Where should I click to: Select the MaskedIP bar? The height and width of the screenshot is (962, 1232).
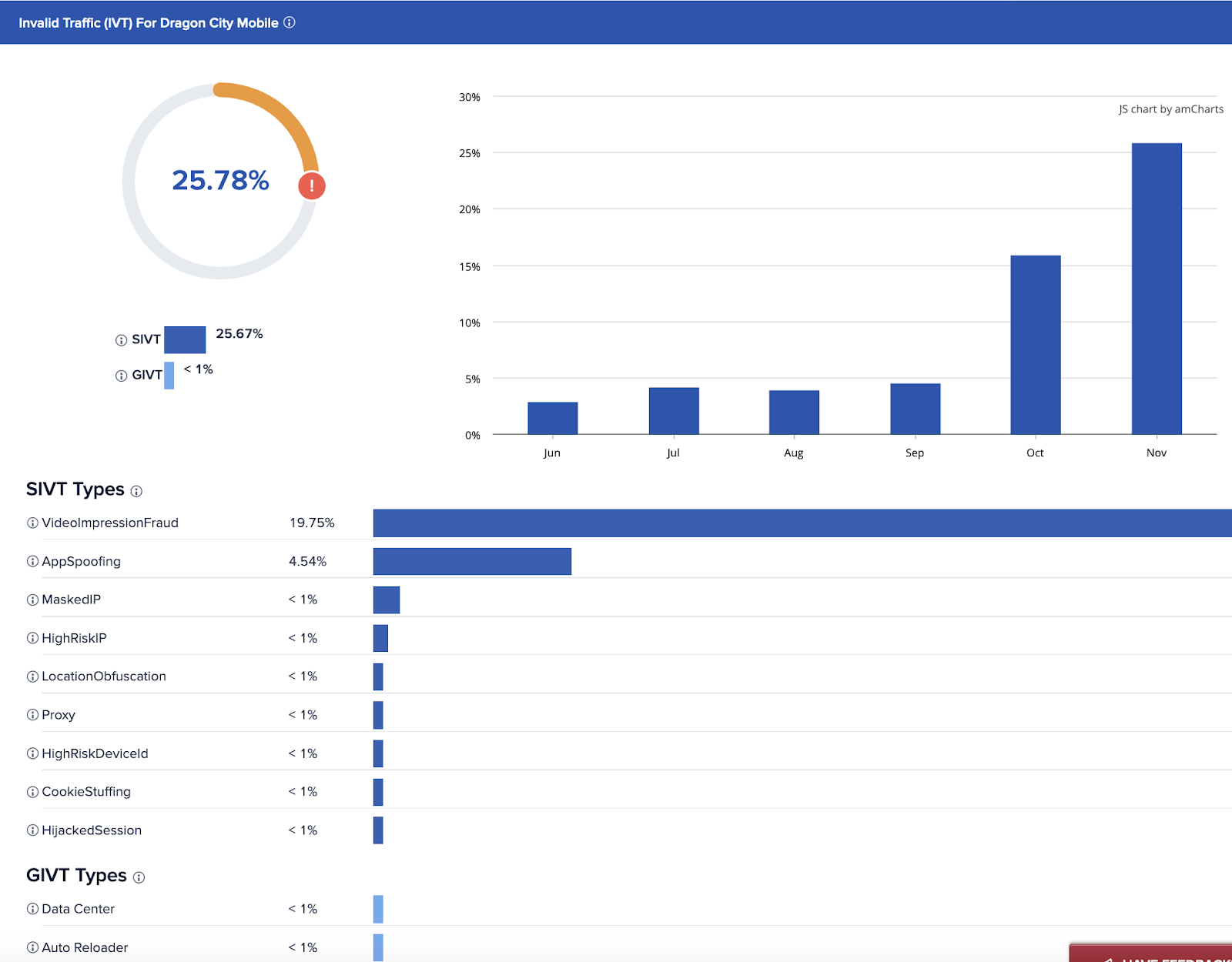387,600
